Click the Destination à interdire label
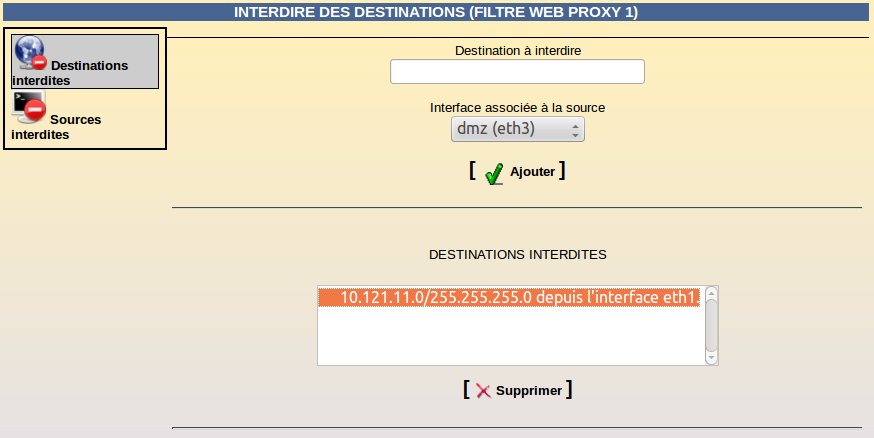The image size is (874, 438). coord(518,51)
